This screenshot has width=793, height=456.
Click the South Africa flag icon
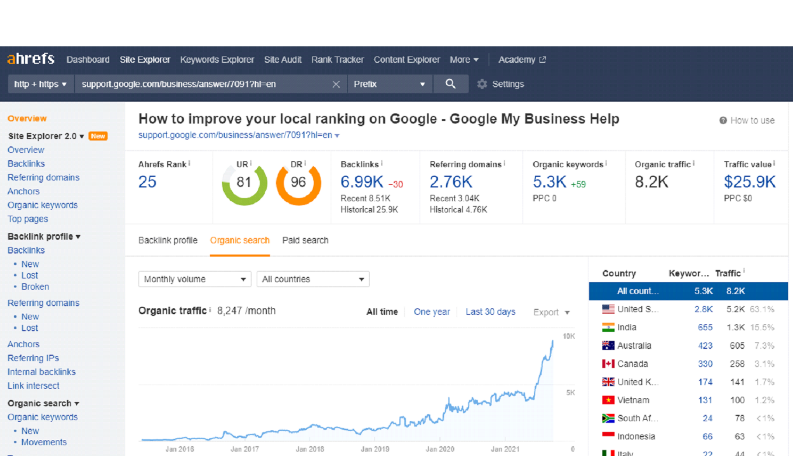pyautogui.click(x=608, y=418)
